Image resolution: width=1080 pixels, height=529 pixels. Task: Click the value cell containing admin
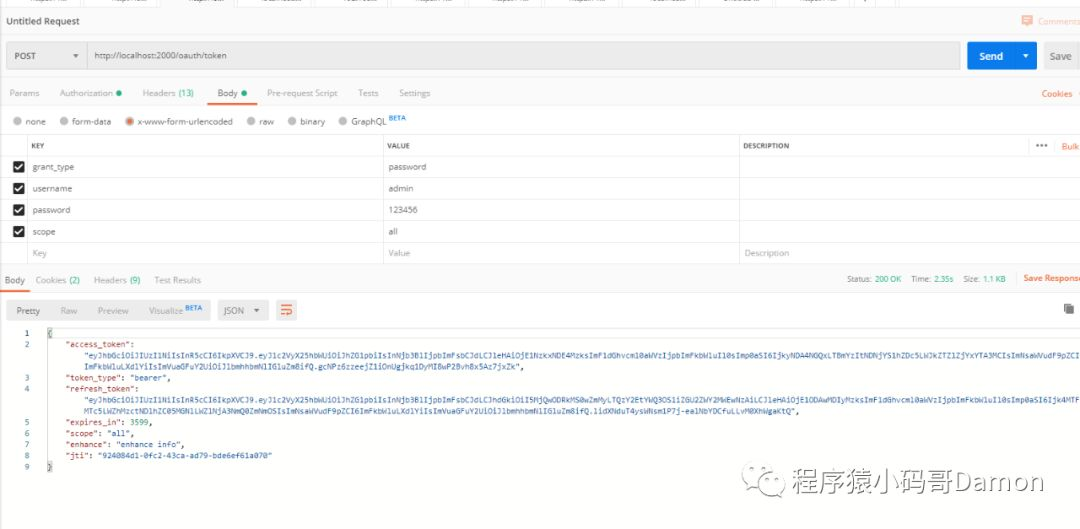click(x=561, y=188)
